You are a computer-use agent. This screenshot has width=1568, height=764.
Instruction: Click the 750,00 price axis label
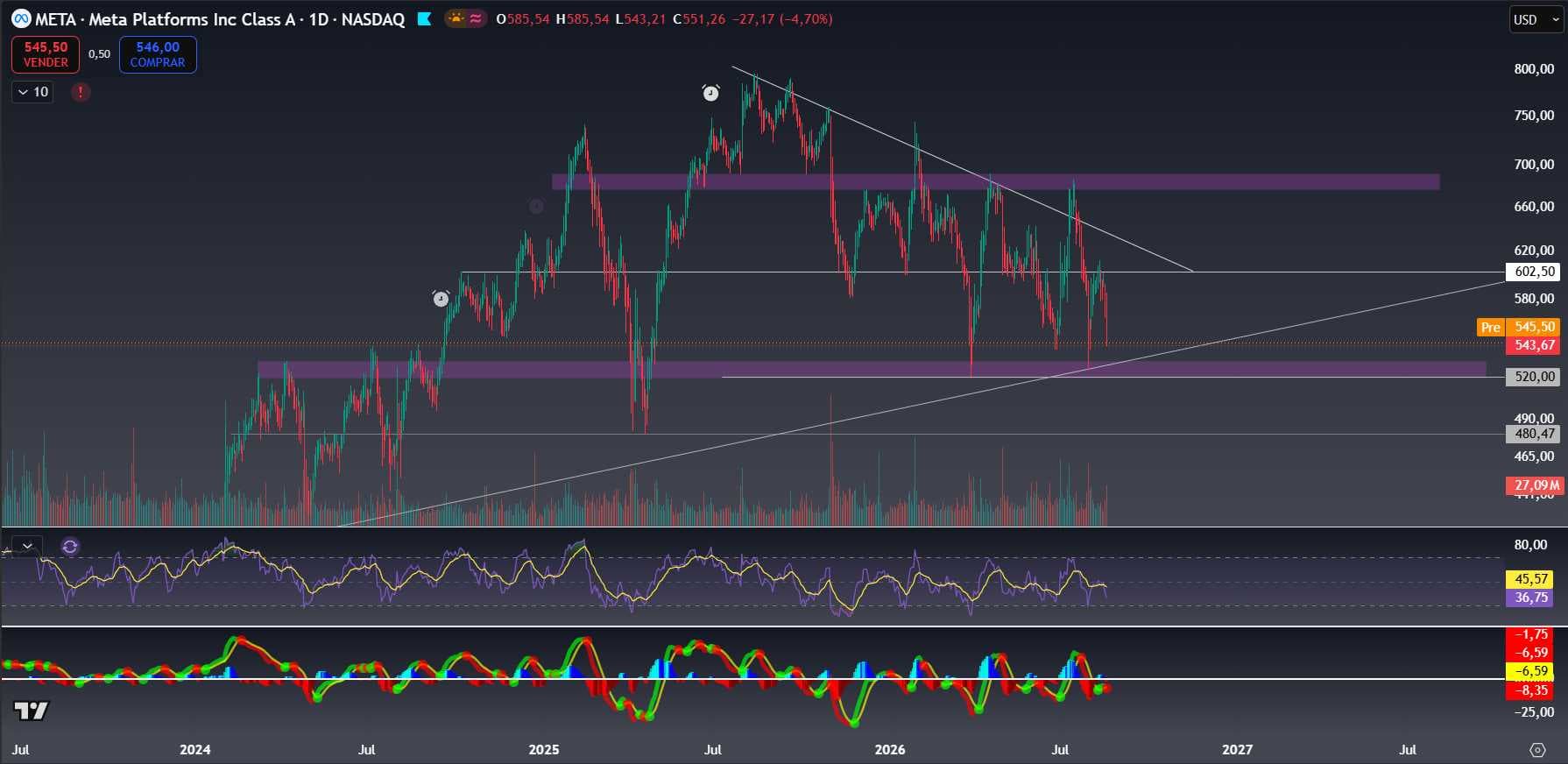1535,116
